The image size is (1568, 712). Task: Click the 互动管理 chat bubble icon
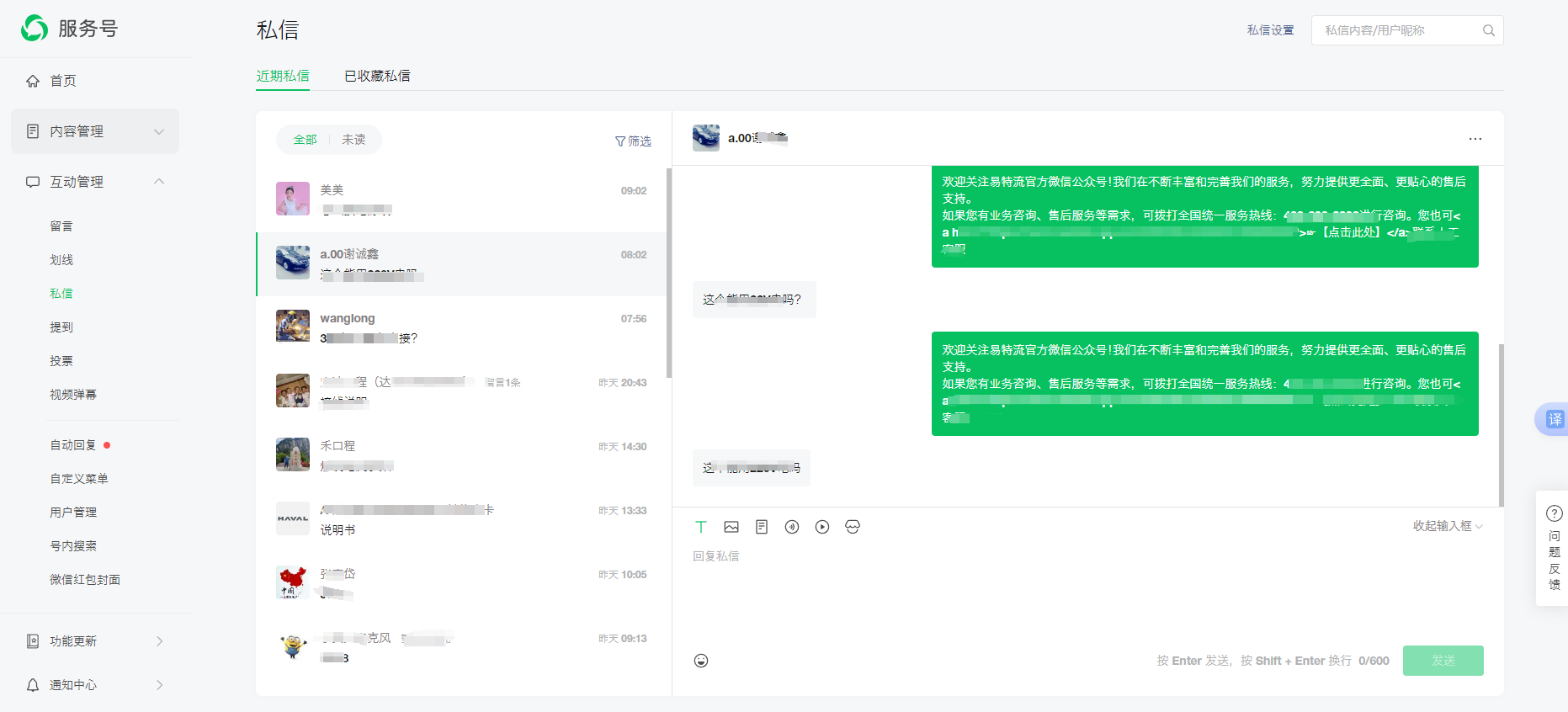point(33,182)
